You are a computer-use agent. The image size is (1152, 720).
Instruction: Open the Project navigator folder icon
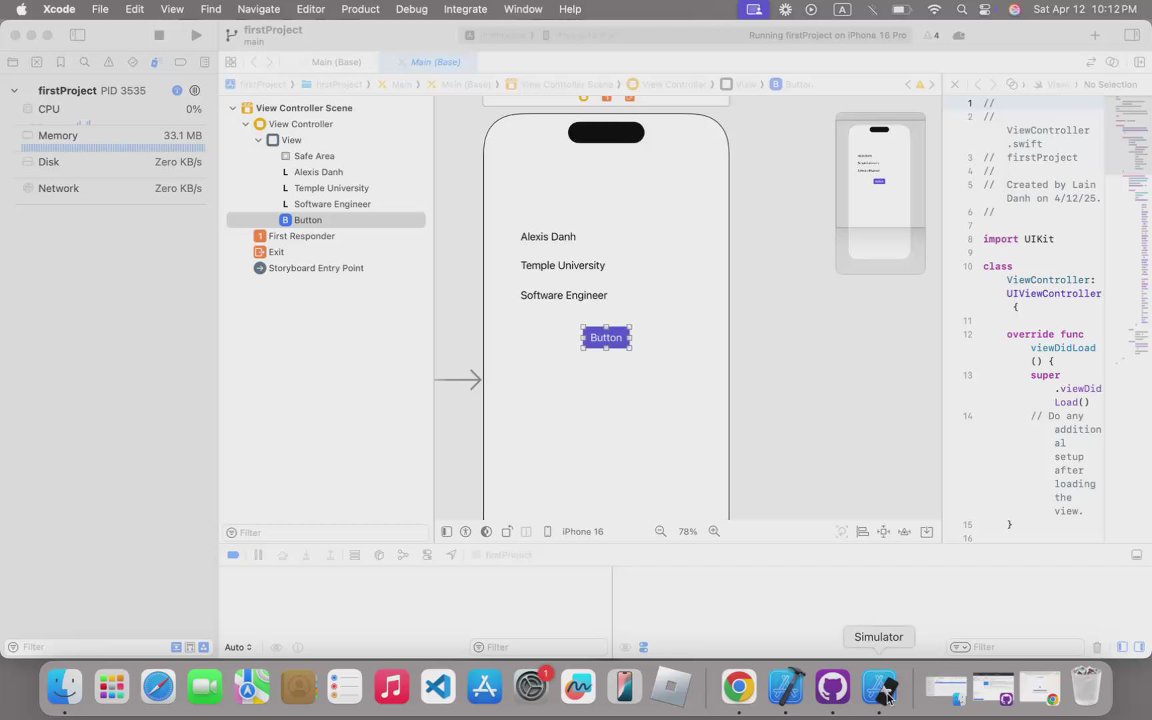coord(12,62)
